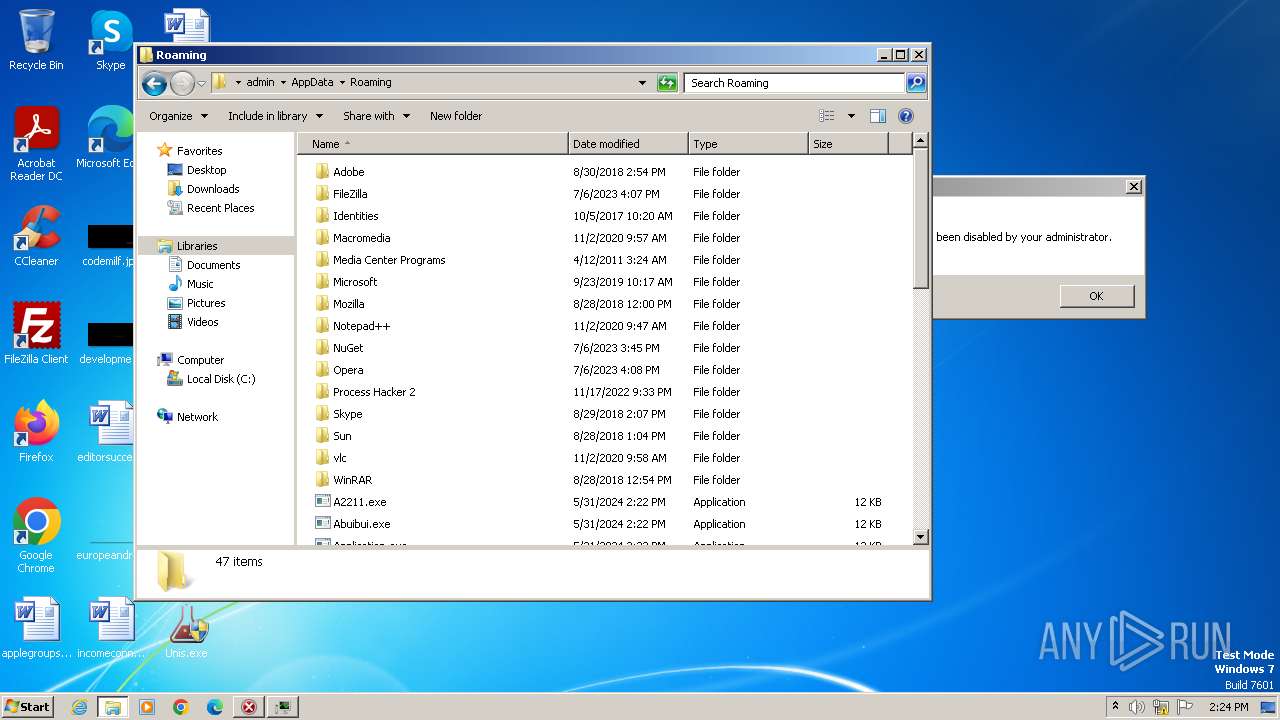Viewport: 1280px width, 720px height.
Task: Click the Internet Explorer taskbar icon
Action: tap(79, 707)
